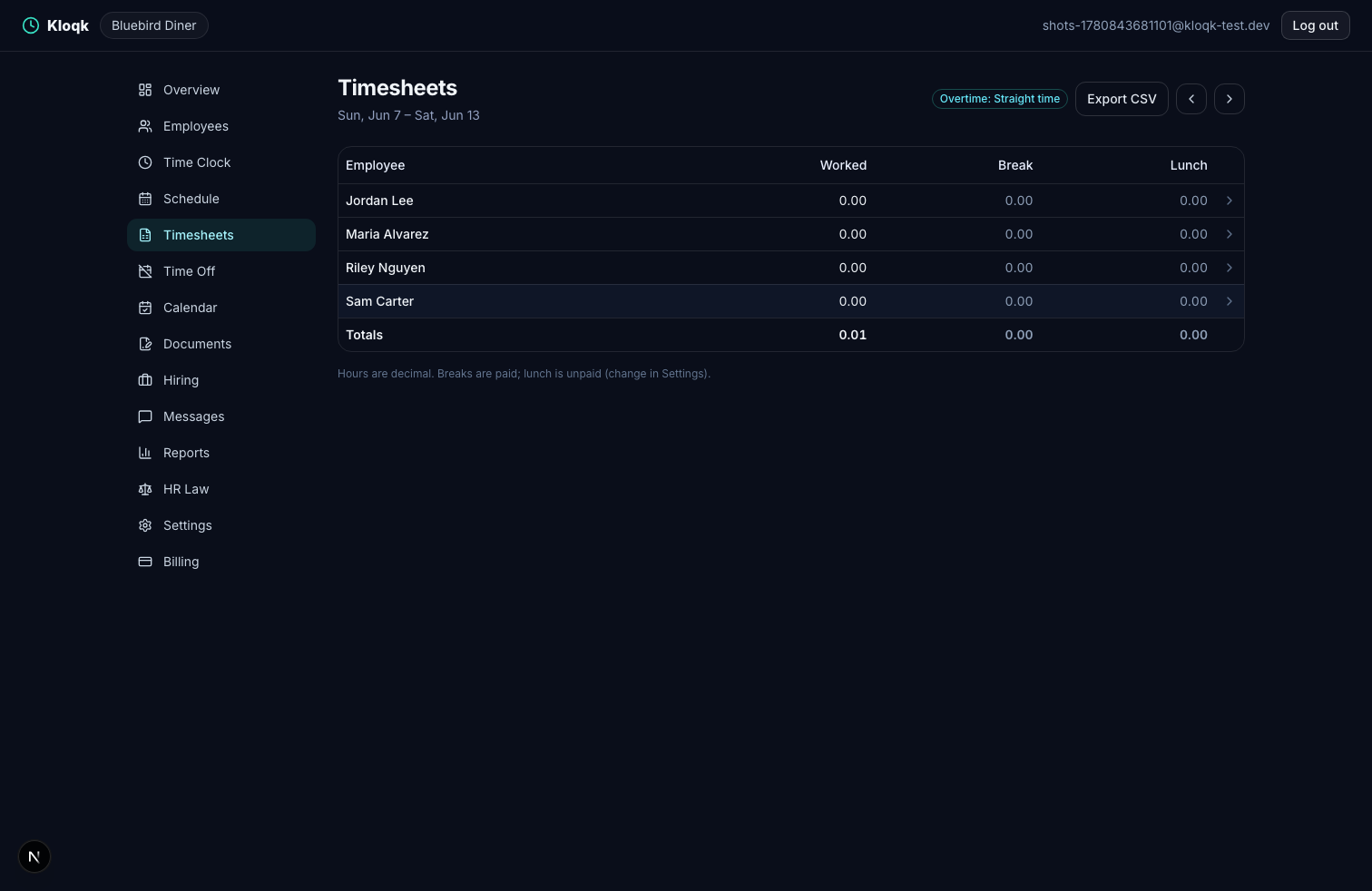Expand Riley Nguyen row chevron
1372x891 pixels.
point(1230,268)
